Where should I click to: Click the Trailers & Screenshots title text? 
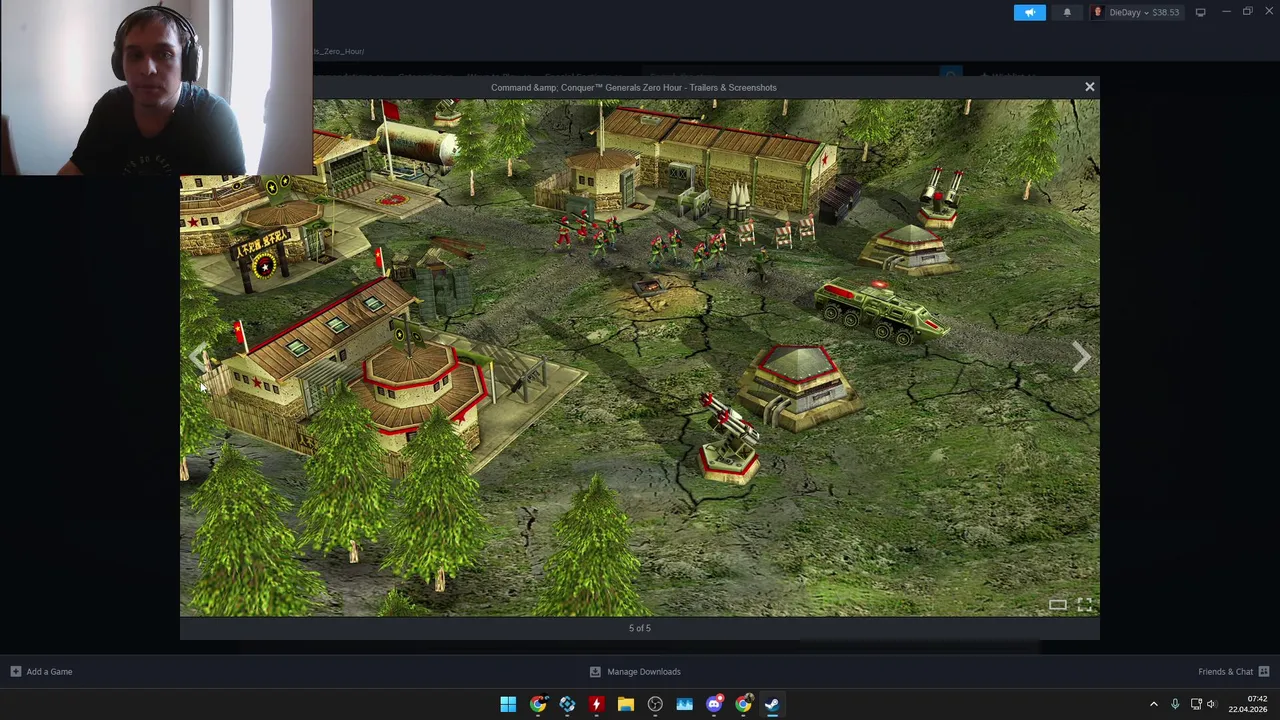click(633, 87)
